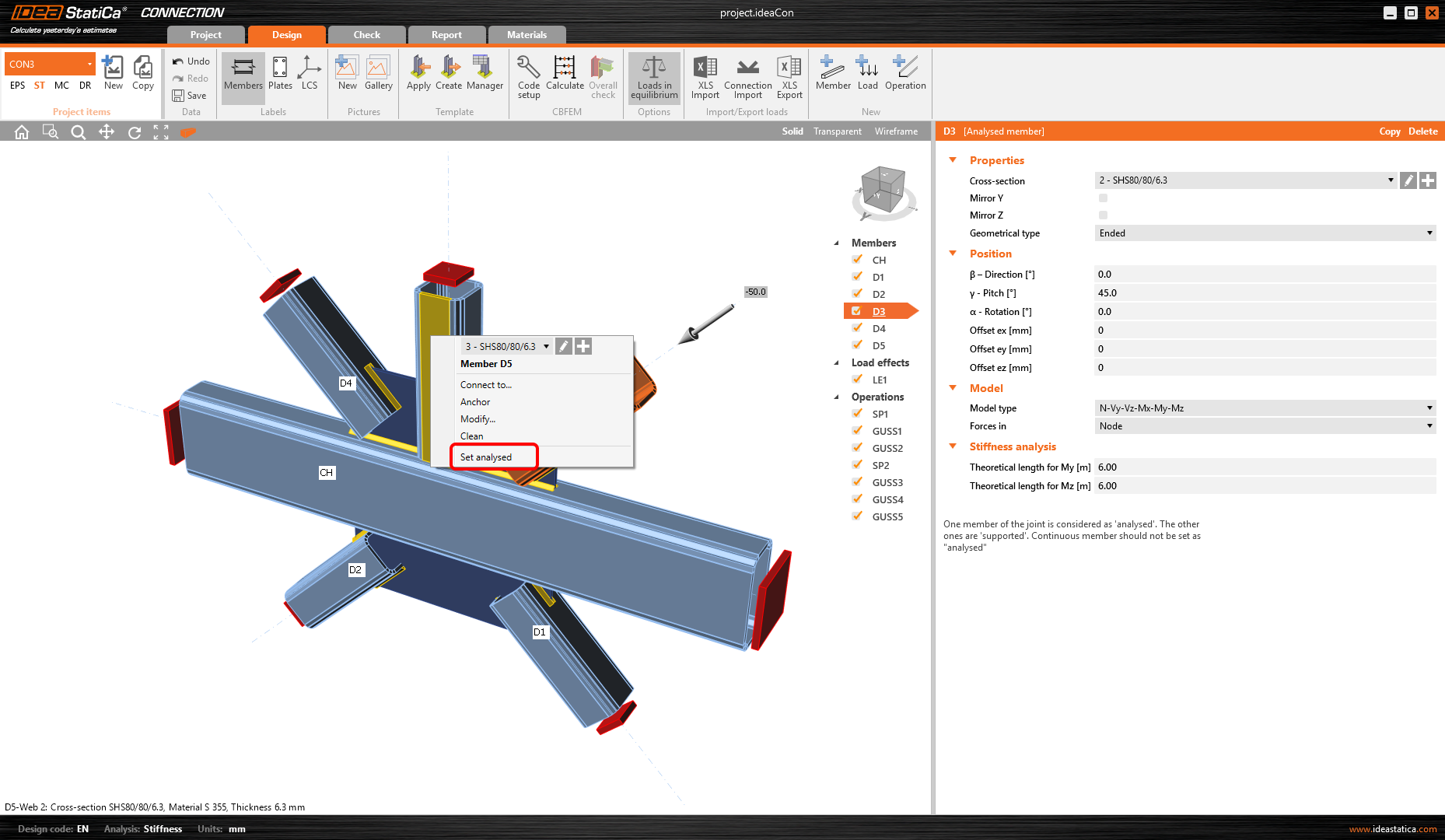Uncheck the GUSS3 operation checkbox
Viewport: 1445px width, 840px height.
pos(857,482)
